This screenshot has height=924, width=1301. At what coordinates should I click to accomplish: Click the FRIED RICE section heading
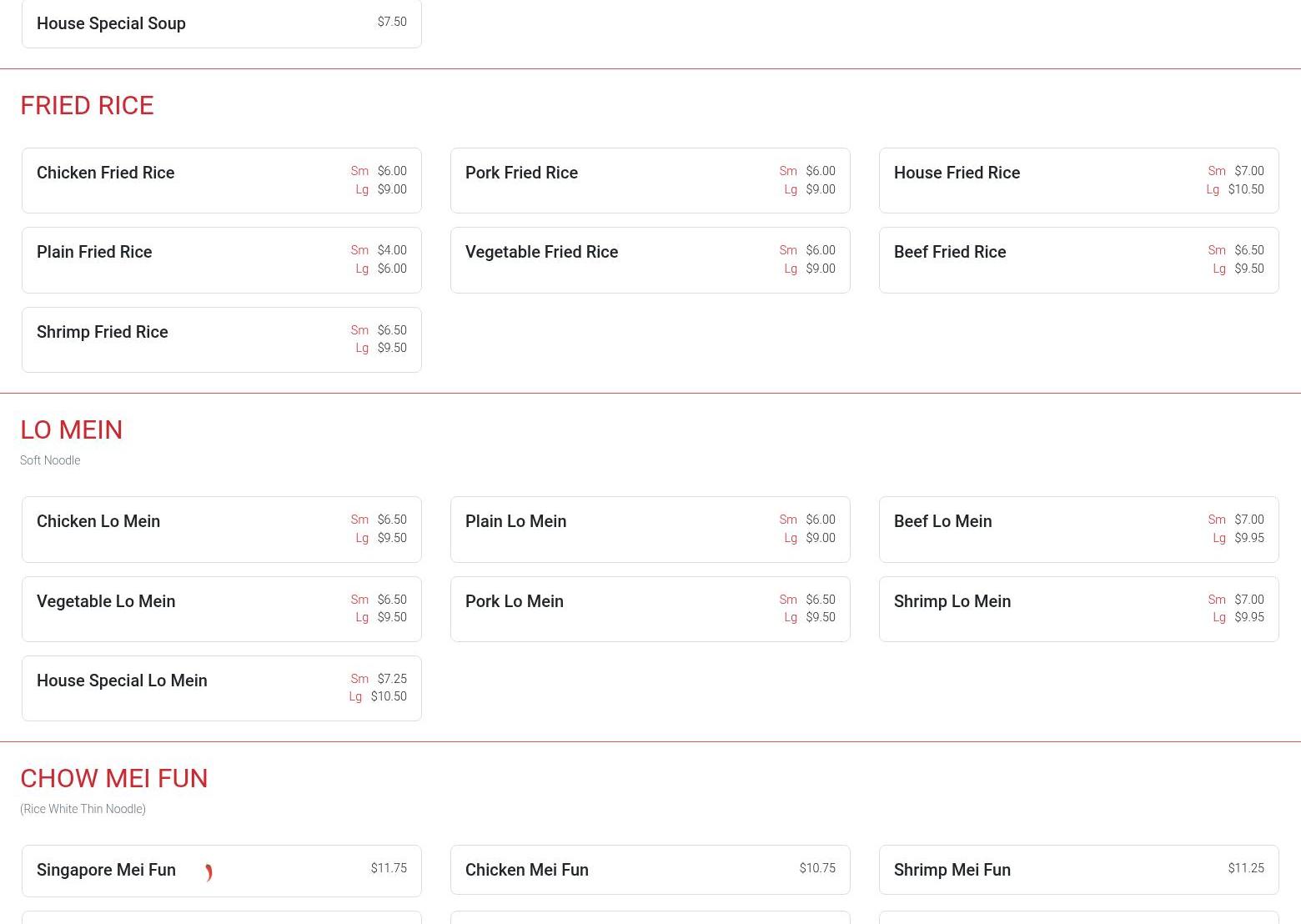[87, 106]
